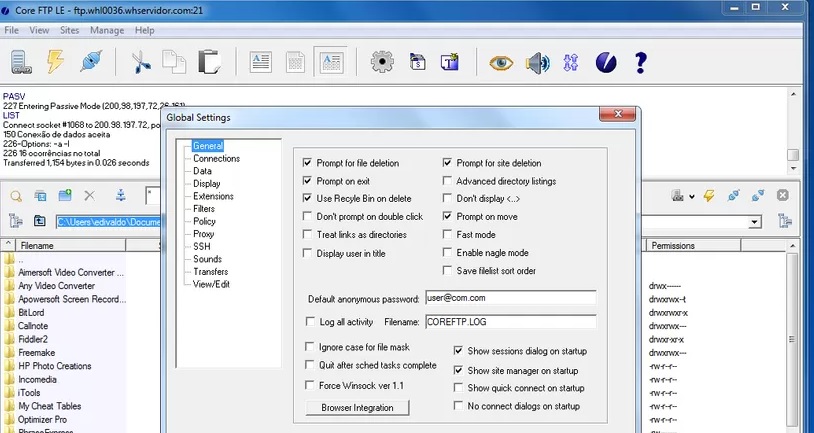
Task: Enable Save filelist sort order
Action: 447,270
